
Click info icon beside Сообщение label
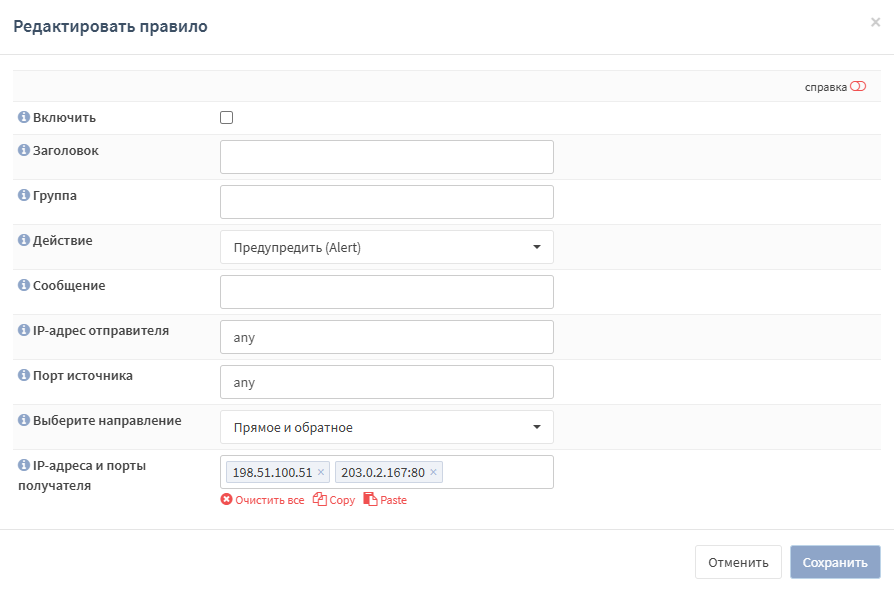tap(24, 286)
